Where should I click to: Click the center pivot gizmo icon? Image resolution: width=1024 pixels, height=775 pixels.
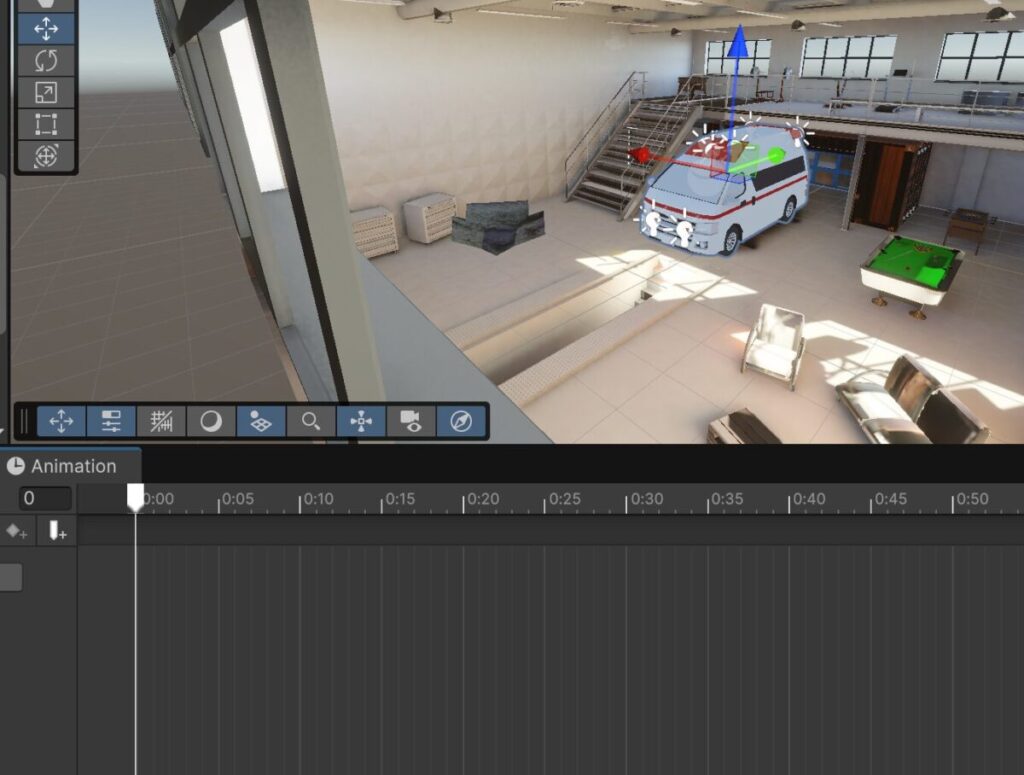tap(361, 421)
